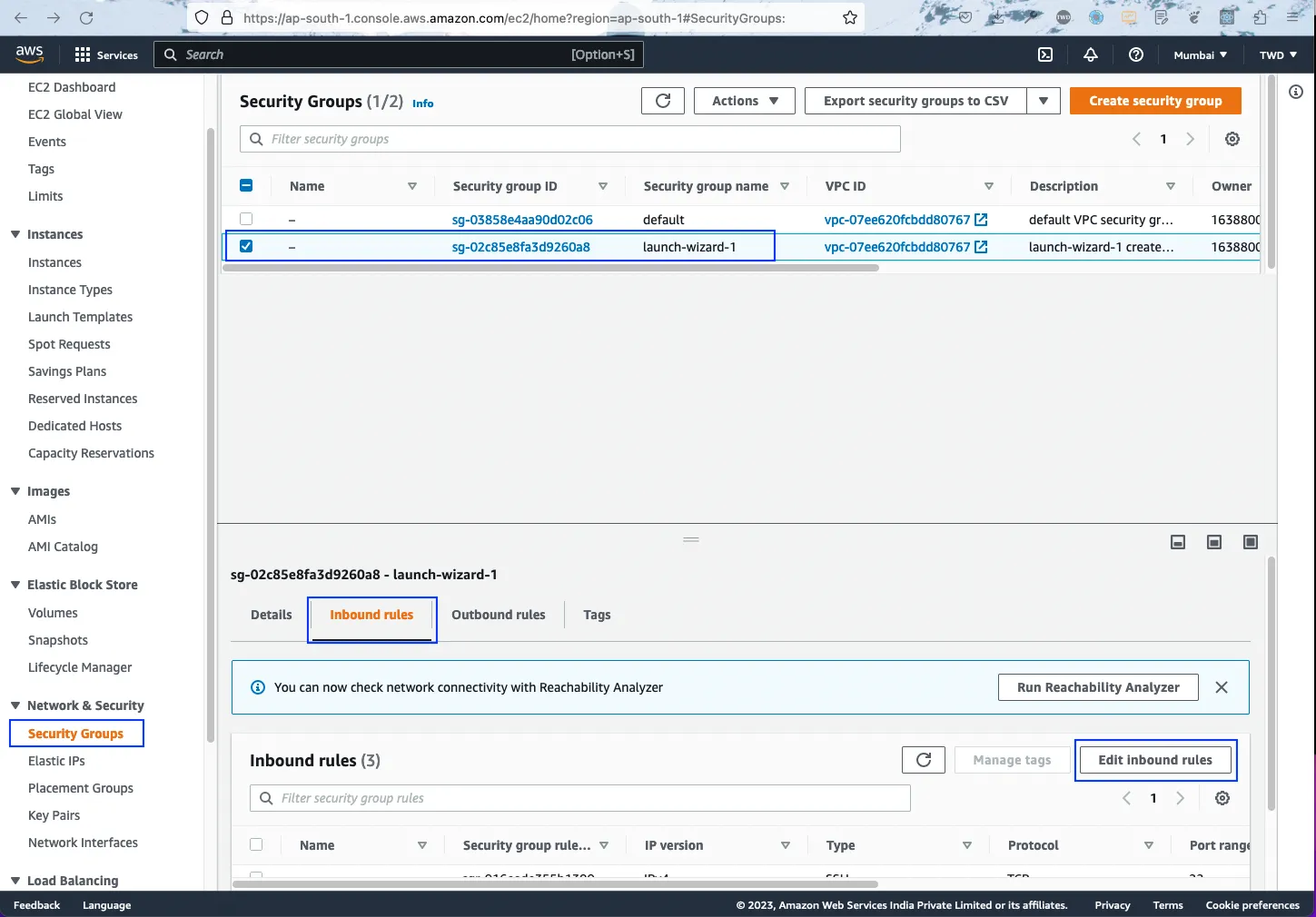This screenshot has height=917, width=1316.
Task: Set details panel to half height
Action: (1214, 542)
